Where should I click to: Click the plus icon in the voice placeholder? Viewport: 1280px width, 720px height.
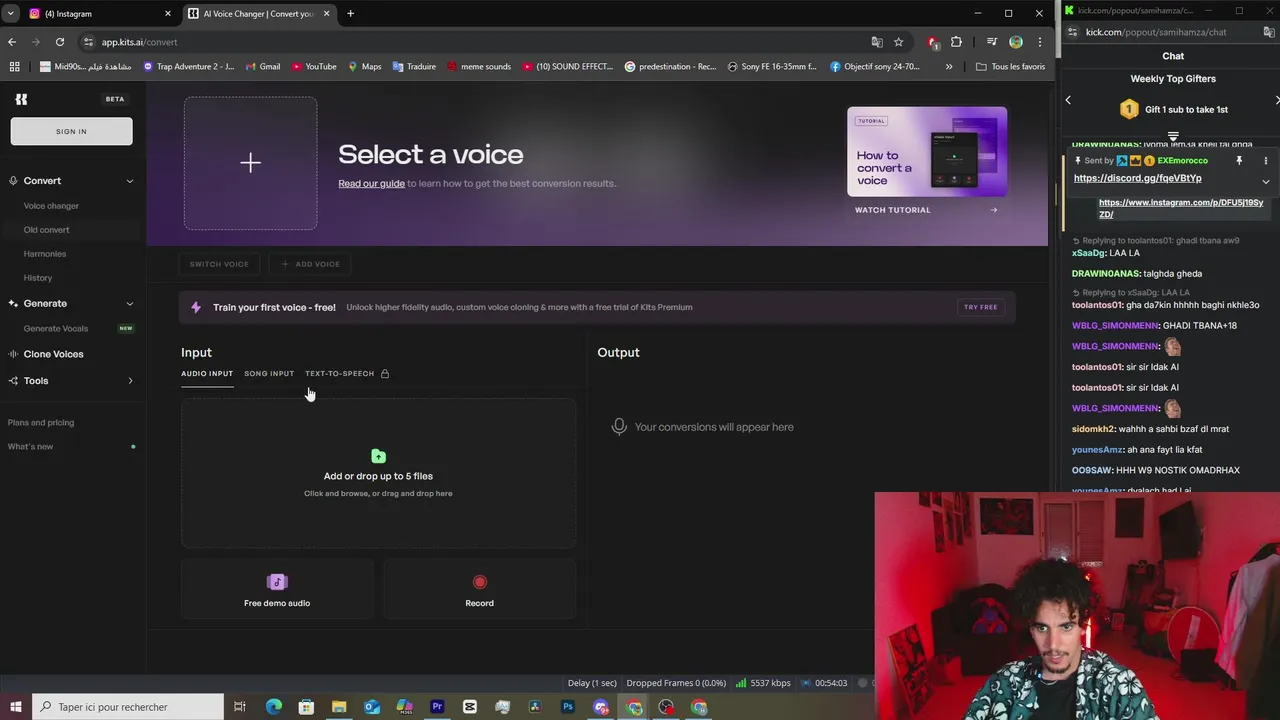click(x=250, y=163)
